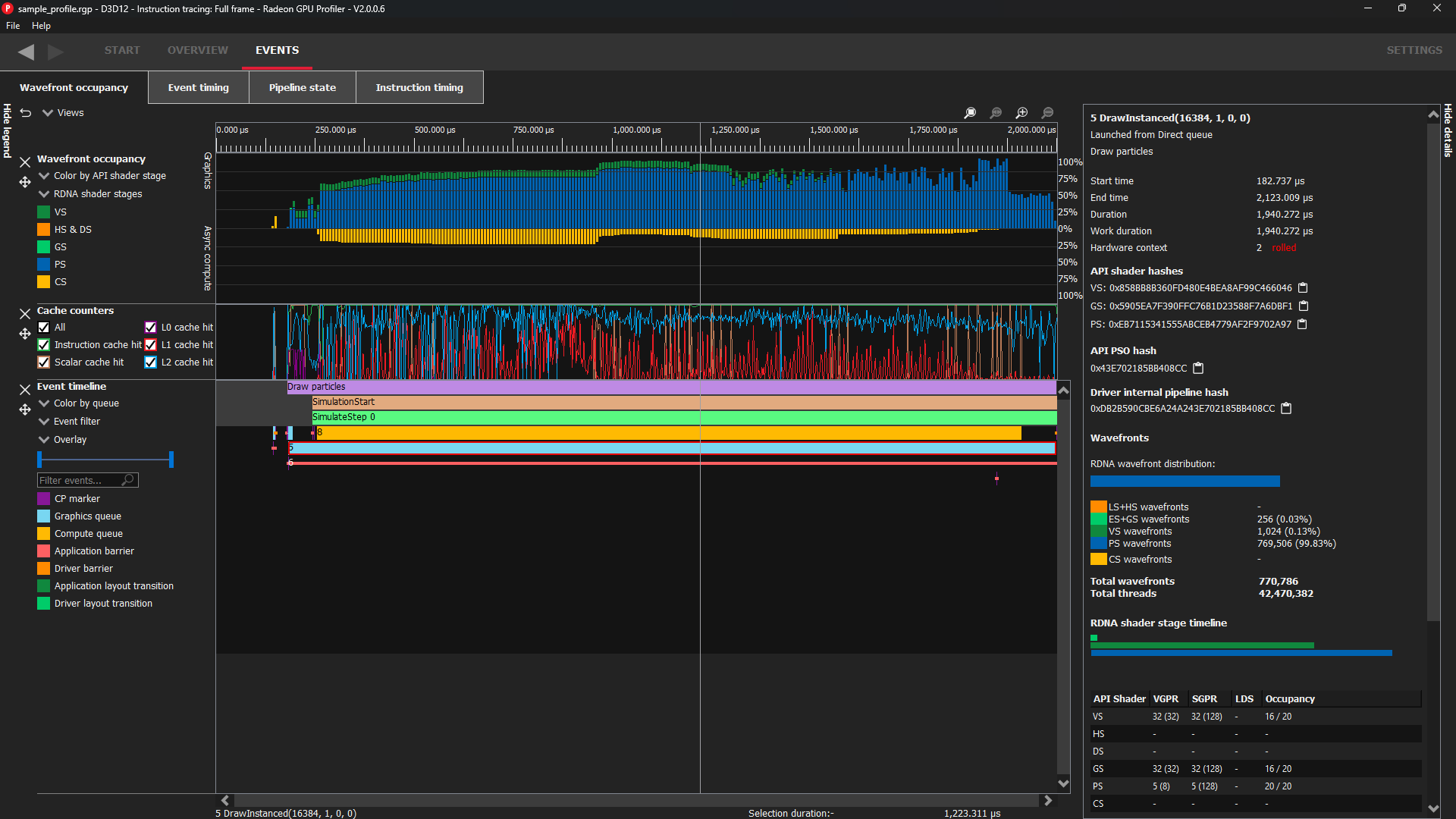Switch to the Pipeline state tab

(302, 86)
